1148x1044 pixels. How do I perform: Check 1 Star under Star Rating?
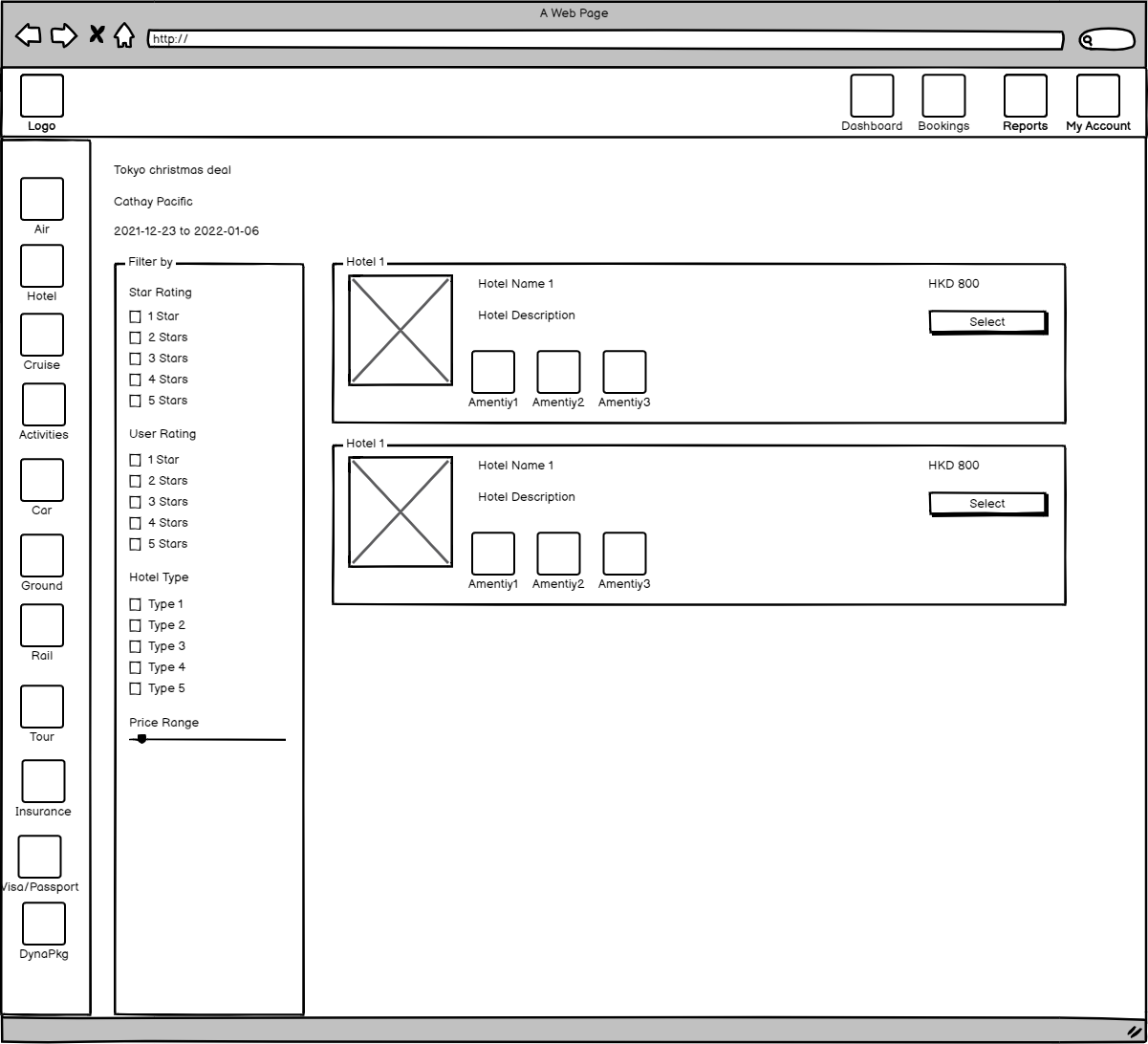tap(135, 316)
